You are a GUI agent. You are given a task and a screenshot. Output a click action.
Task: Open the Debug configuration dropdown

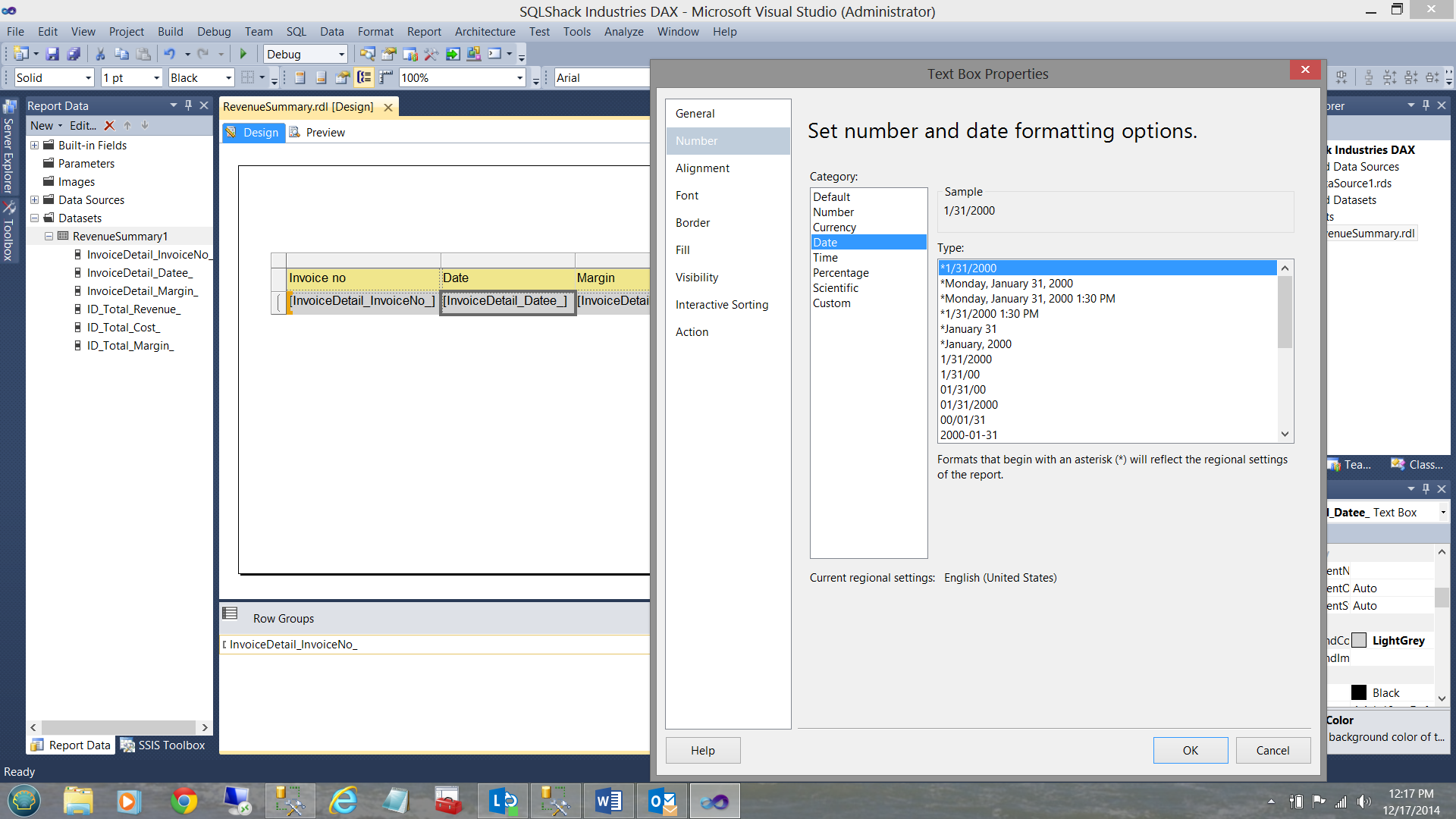pos(341,55)
